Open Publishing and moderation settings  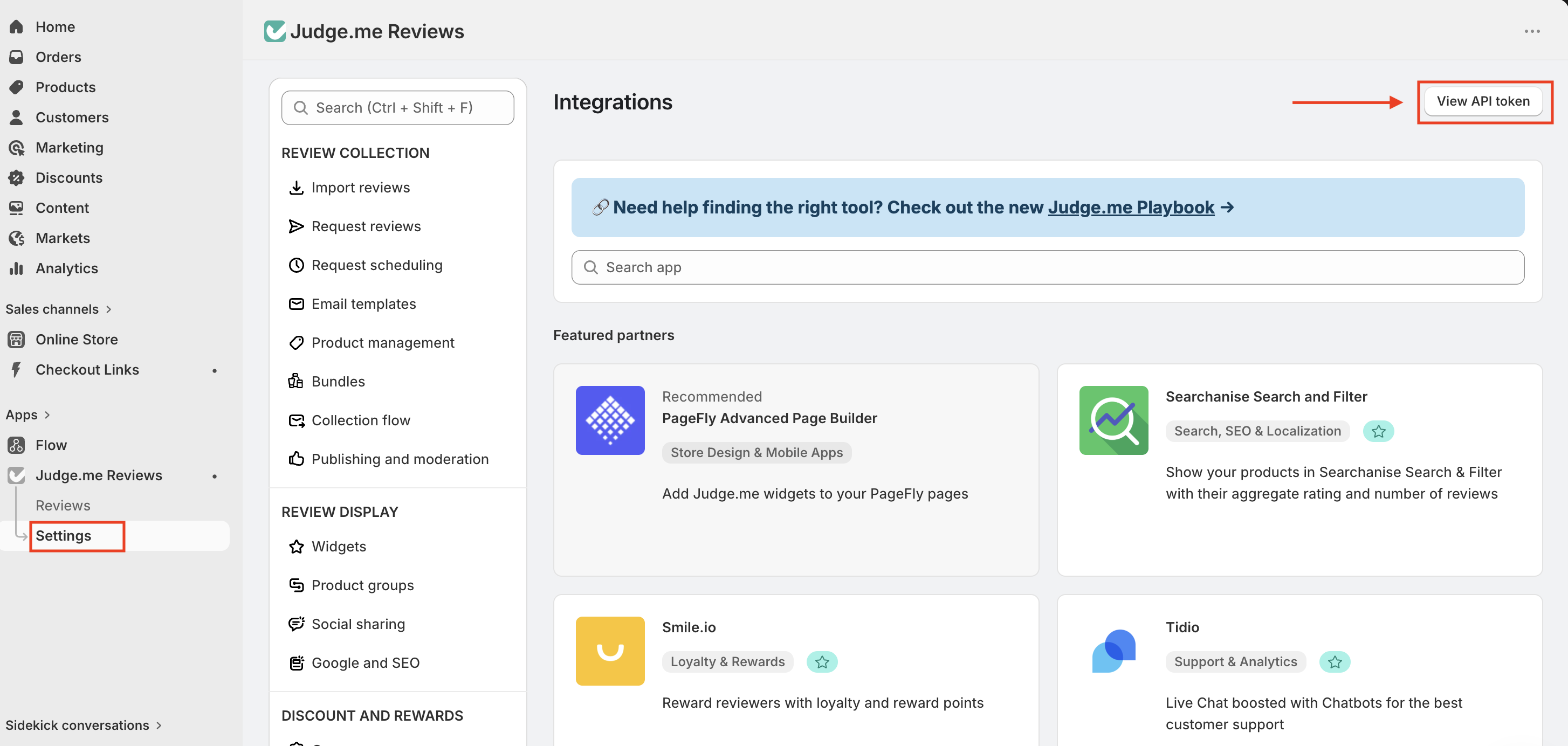(400, 459)
